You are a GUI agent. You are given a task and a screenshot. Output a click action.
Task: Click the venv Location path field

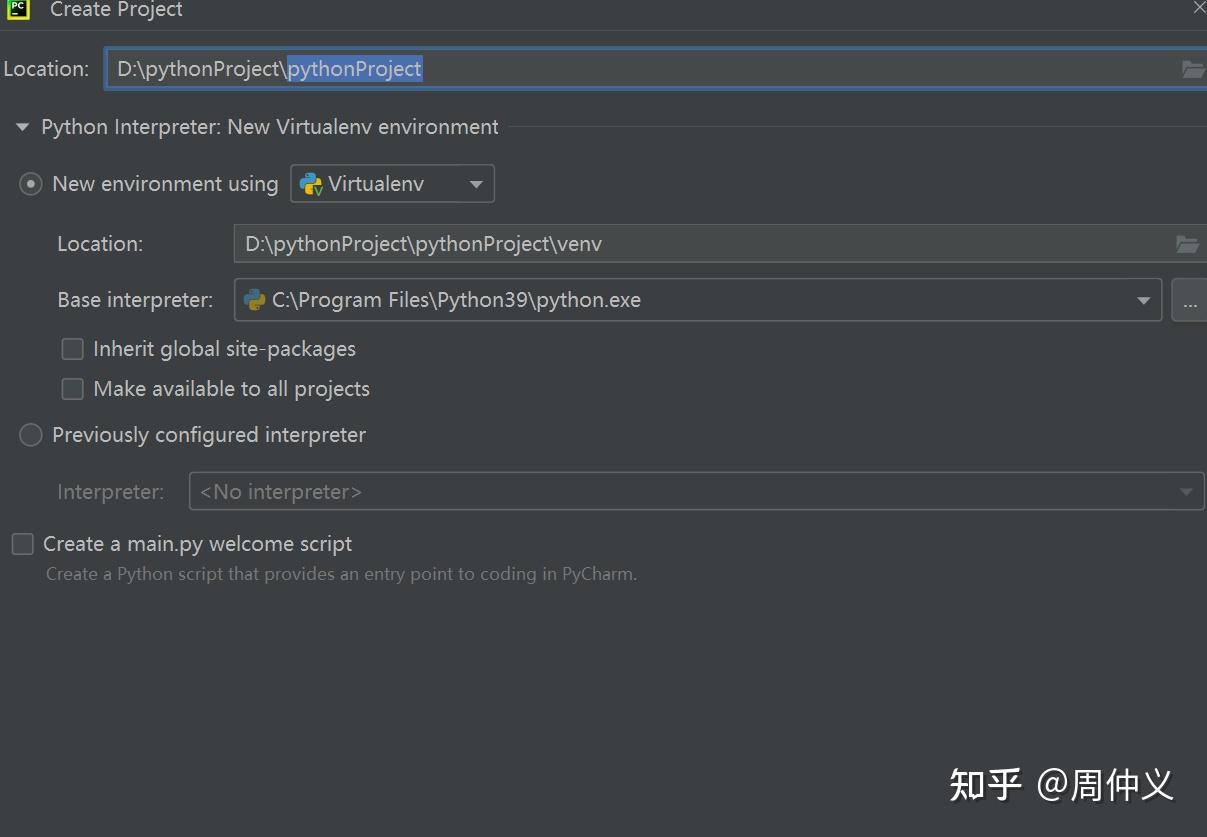tap(719, 244)
